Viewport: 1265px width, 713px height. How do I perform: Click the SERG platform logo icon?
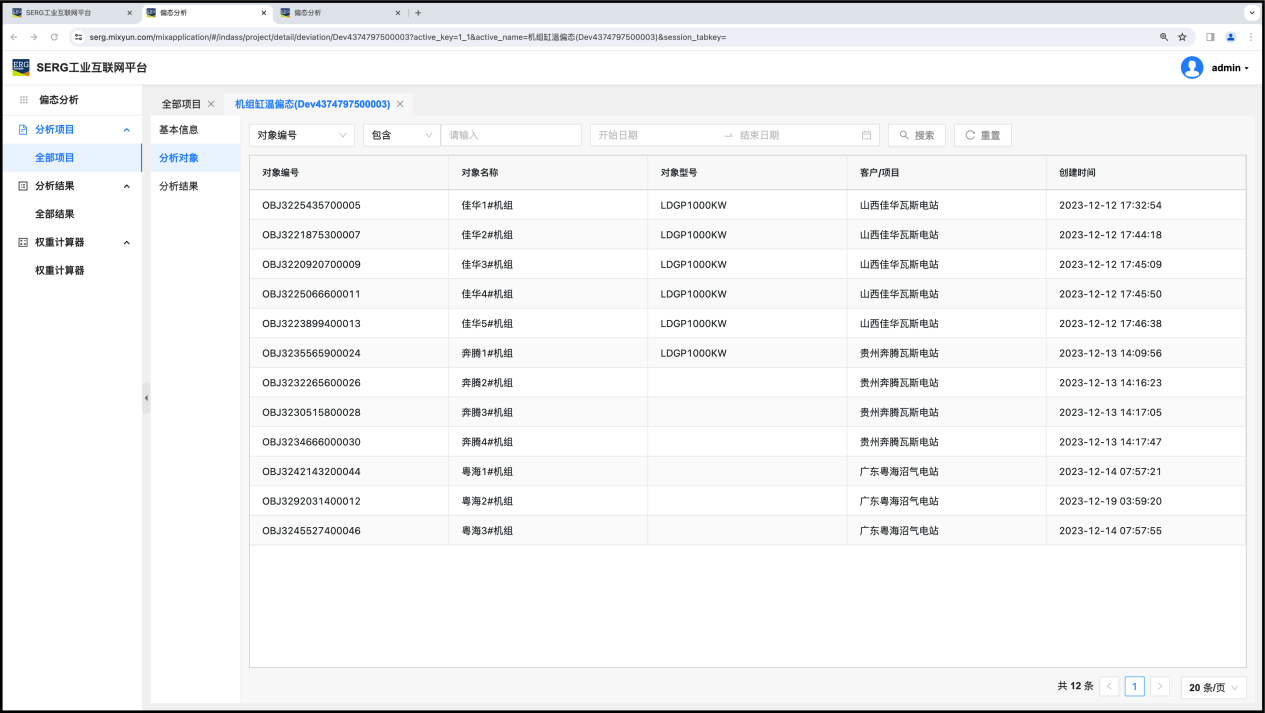click(21, 67)
